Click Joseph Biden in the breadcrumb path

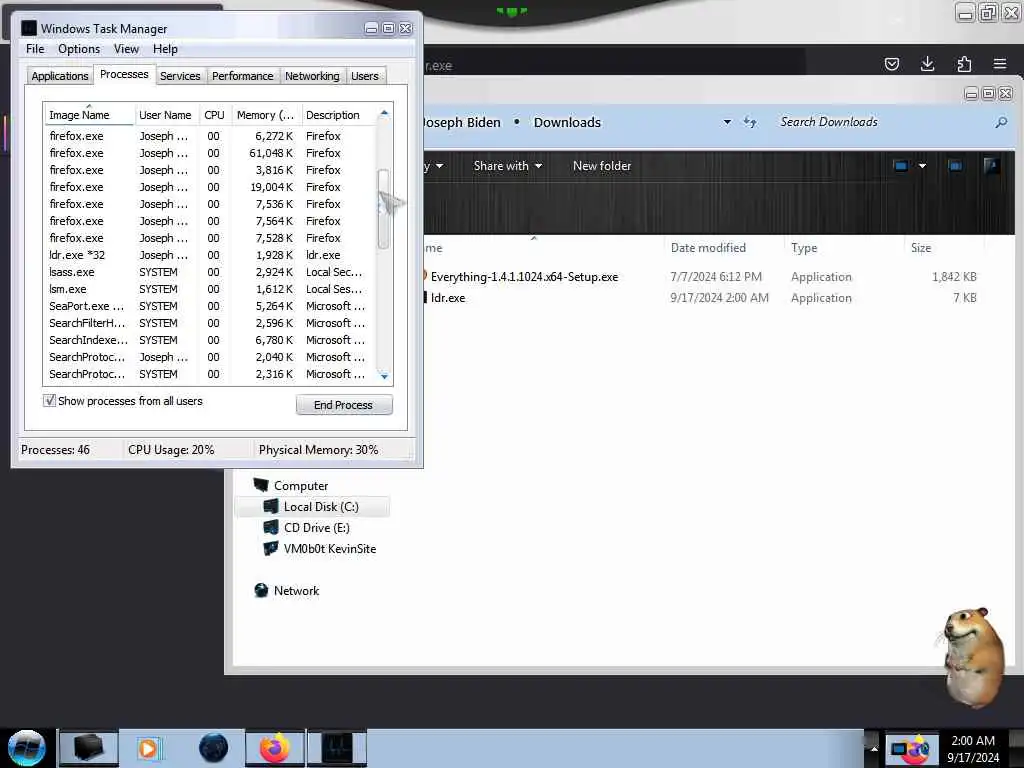point(462,122)
